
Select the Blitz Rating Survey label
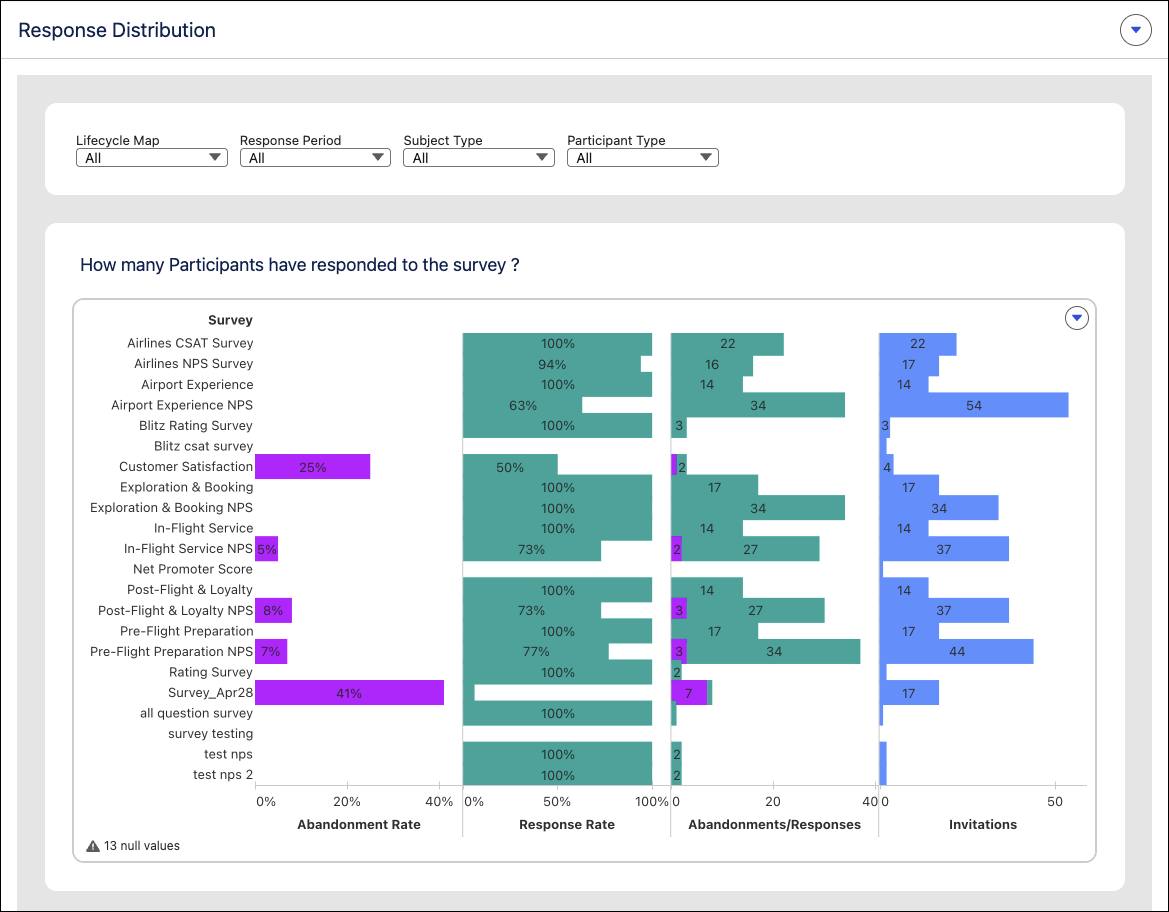(x=196, y=426)
